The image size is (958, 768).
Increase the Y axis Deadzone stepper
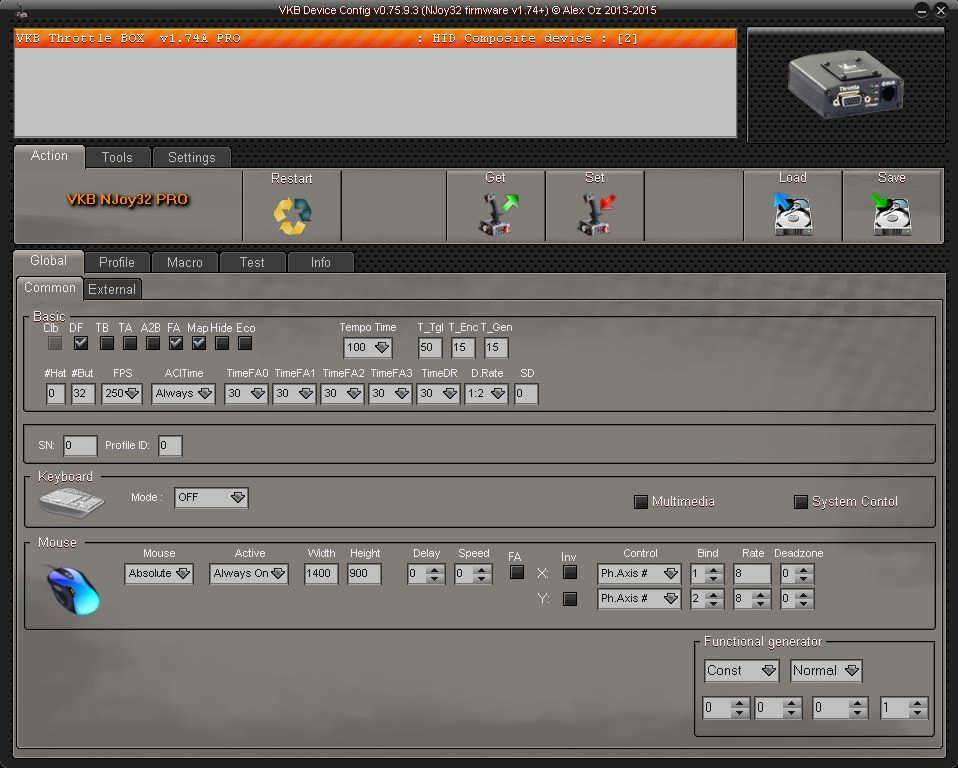804,594
